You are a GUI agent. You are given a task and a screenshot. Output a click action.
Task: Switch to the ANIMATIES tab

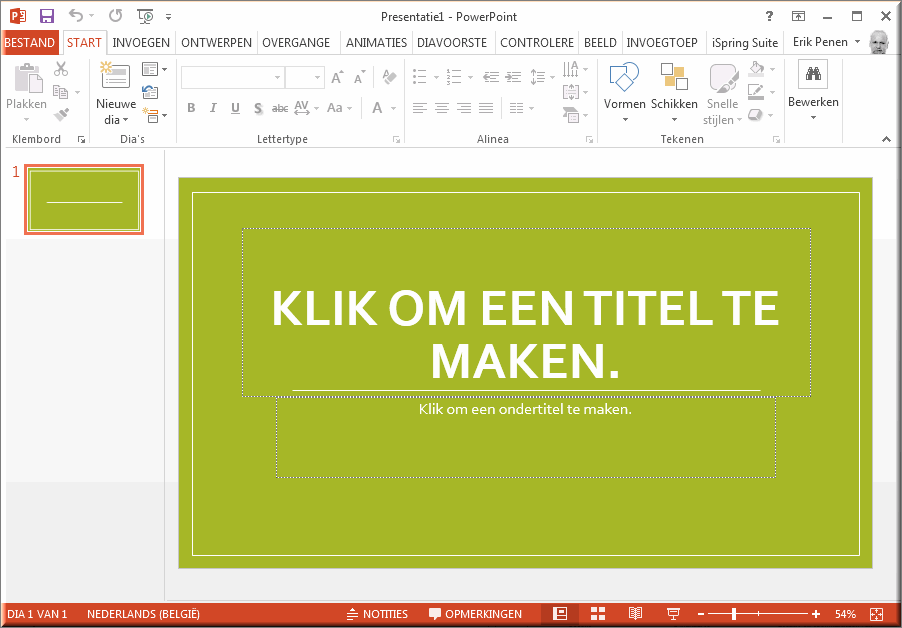coord(376,43)
